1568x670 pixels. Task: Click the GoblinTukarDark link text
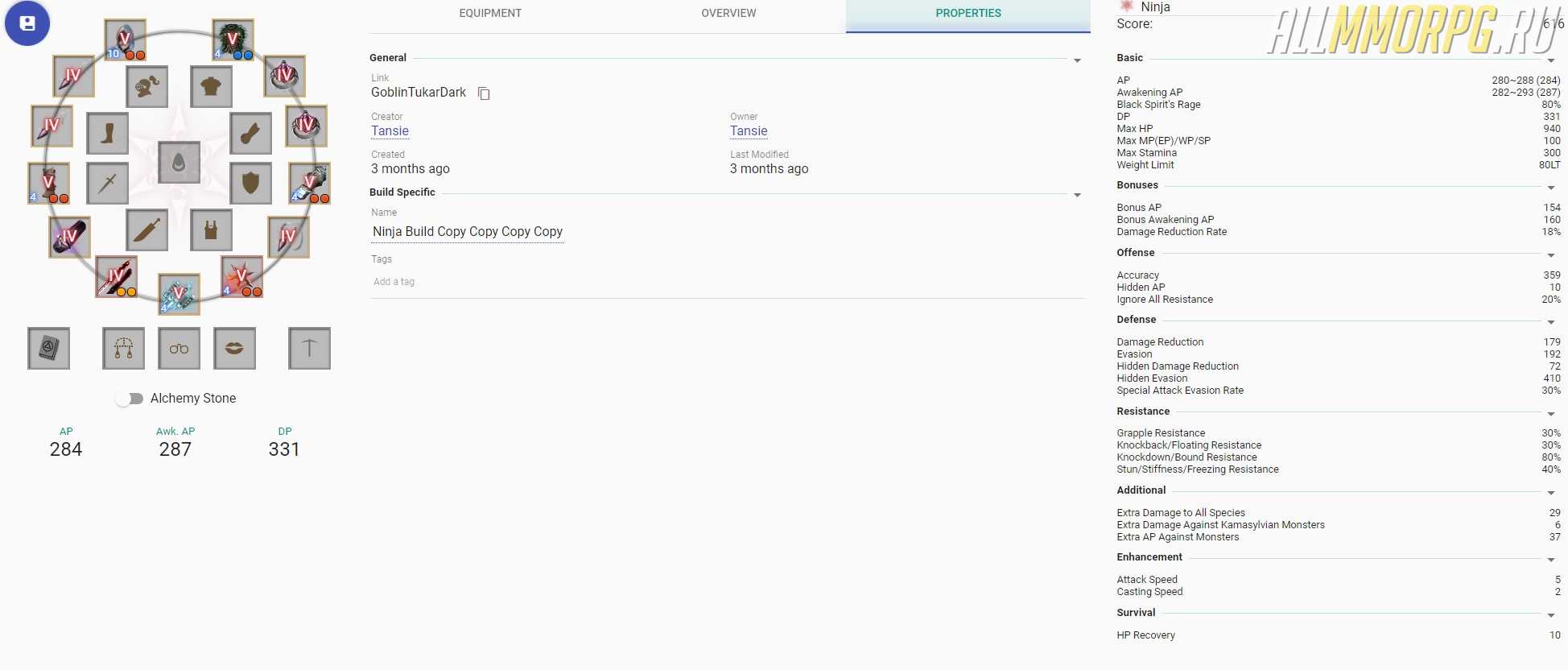click(x=419, y=93)
